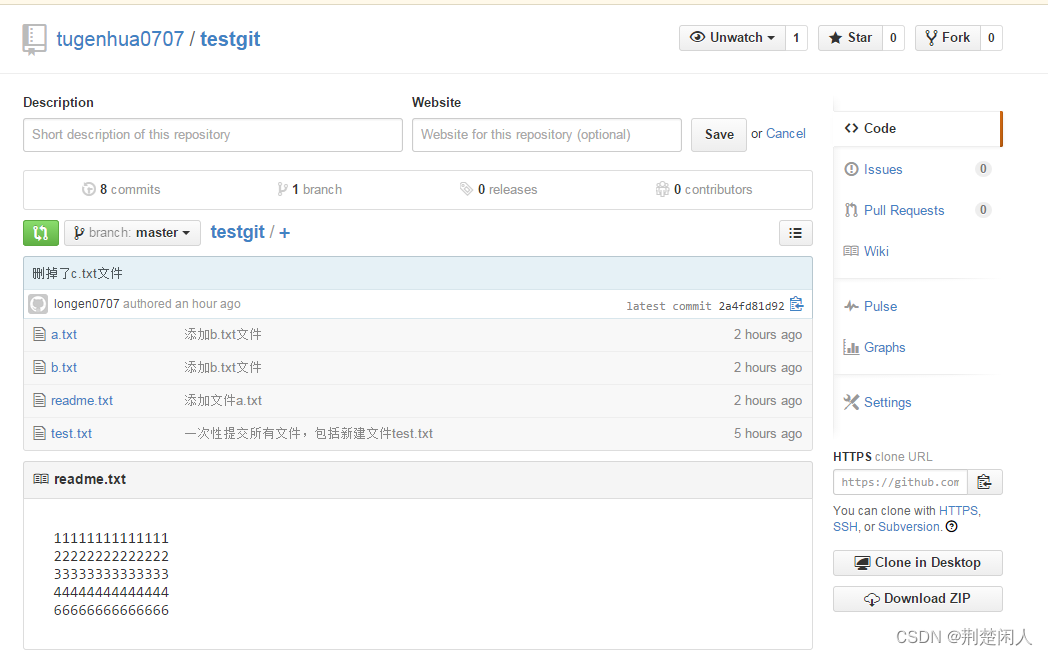Click the green compare and review button
The width and height of the screenshot is (1048, 655).
click(x=41, y=233)
